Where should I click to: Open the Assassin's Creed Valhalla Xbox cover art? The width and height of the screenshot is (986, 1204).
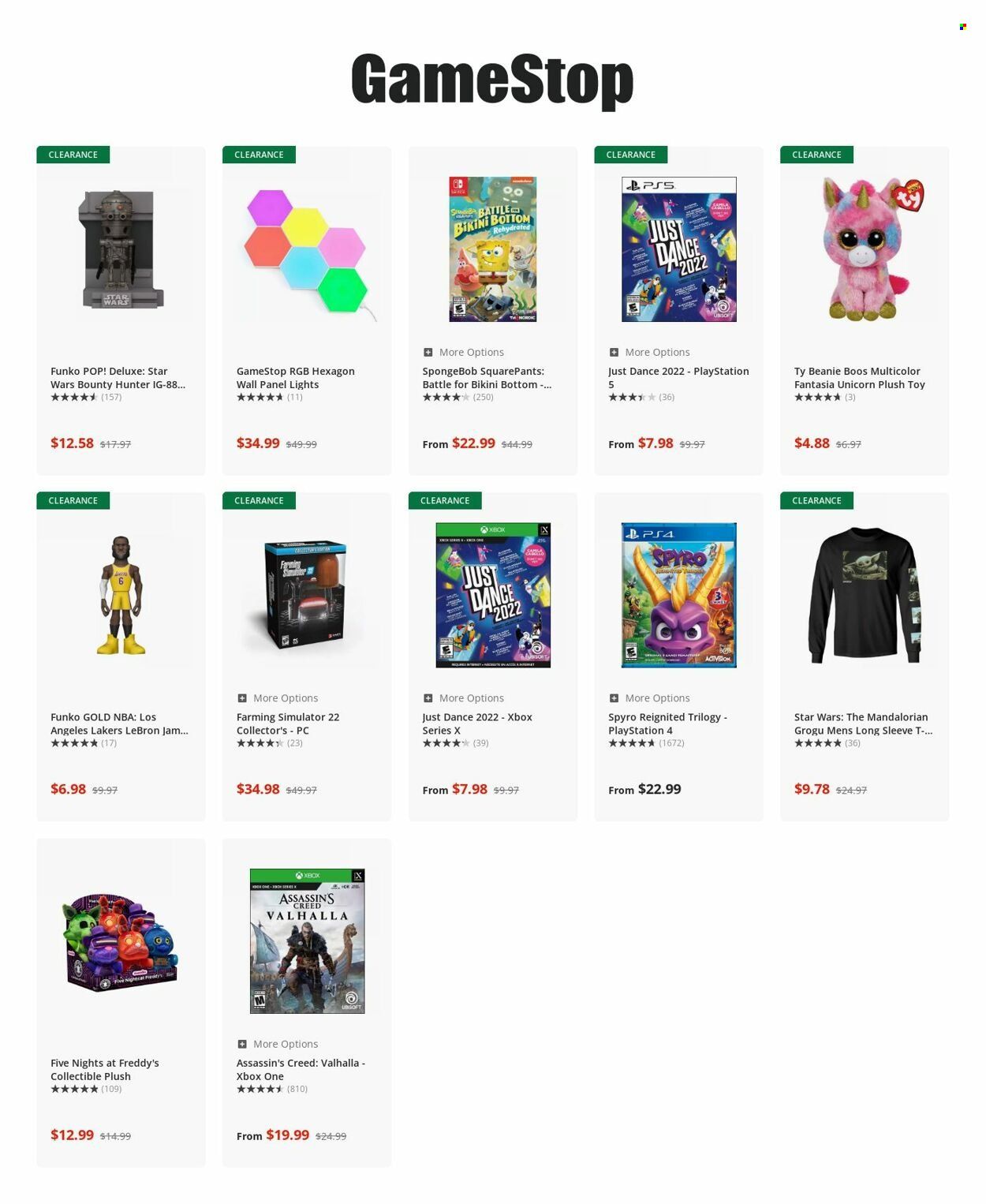click(x=307, y=940)
